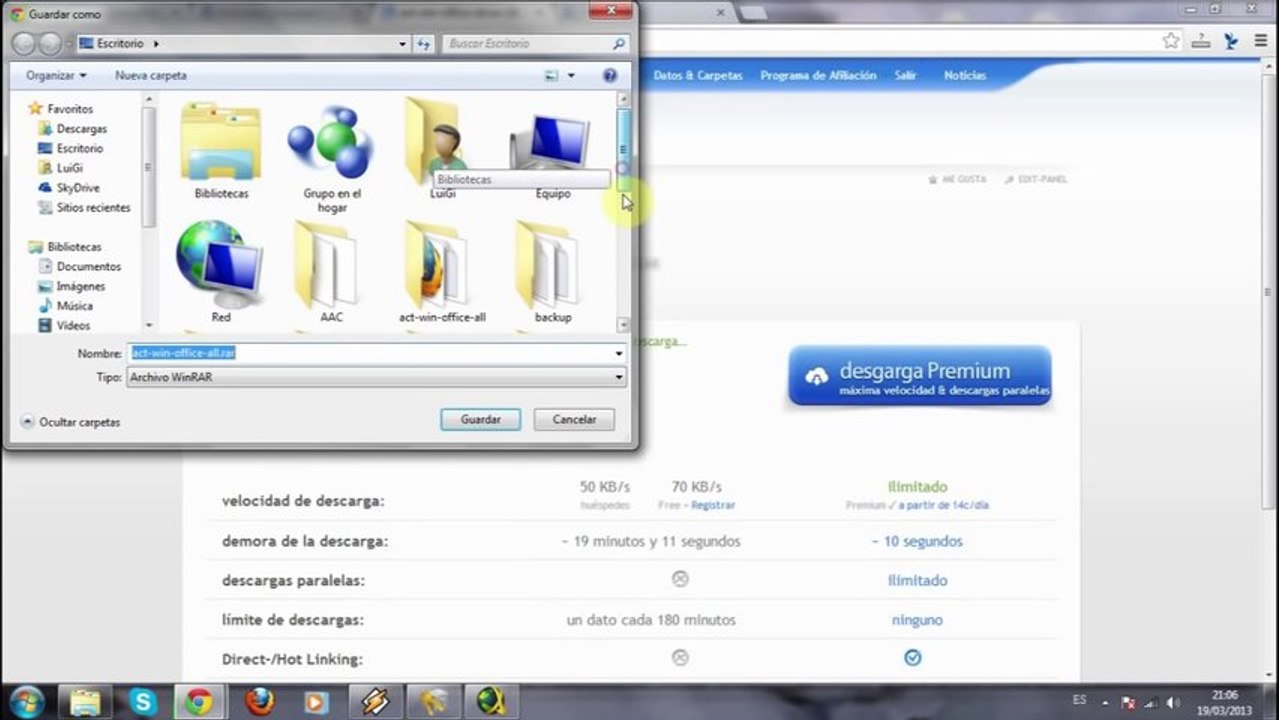Go forward with the dialog's forward arrow
The width and height of the screenshot is (1279, 720).
50,44
